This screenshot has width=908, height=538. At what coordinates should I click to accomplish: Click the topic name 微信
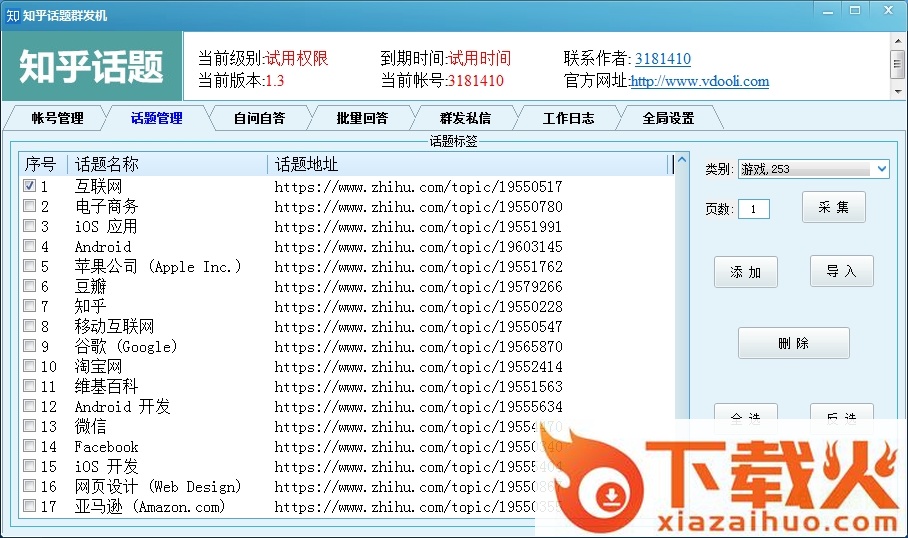(91, 427)
